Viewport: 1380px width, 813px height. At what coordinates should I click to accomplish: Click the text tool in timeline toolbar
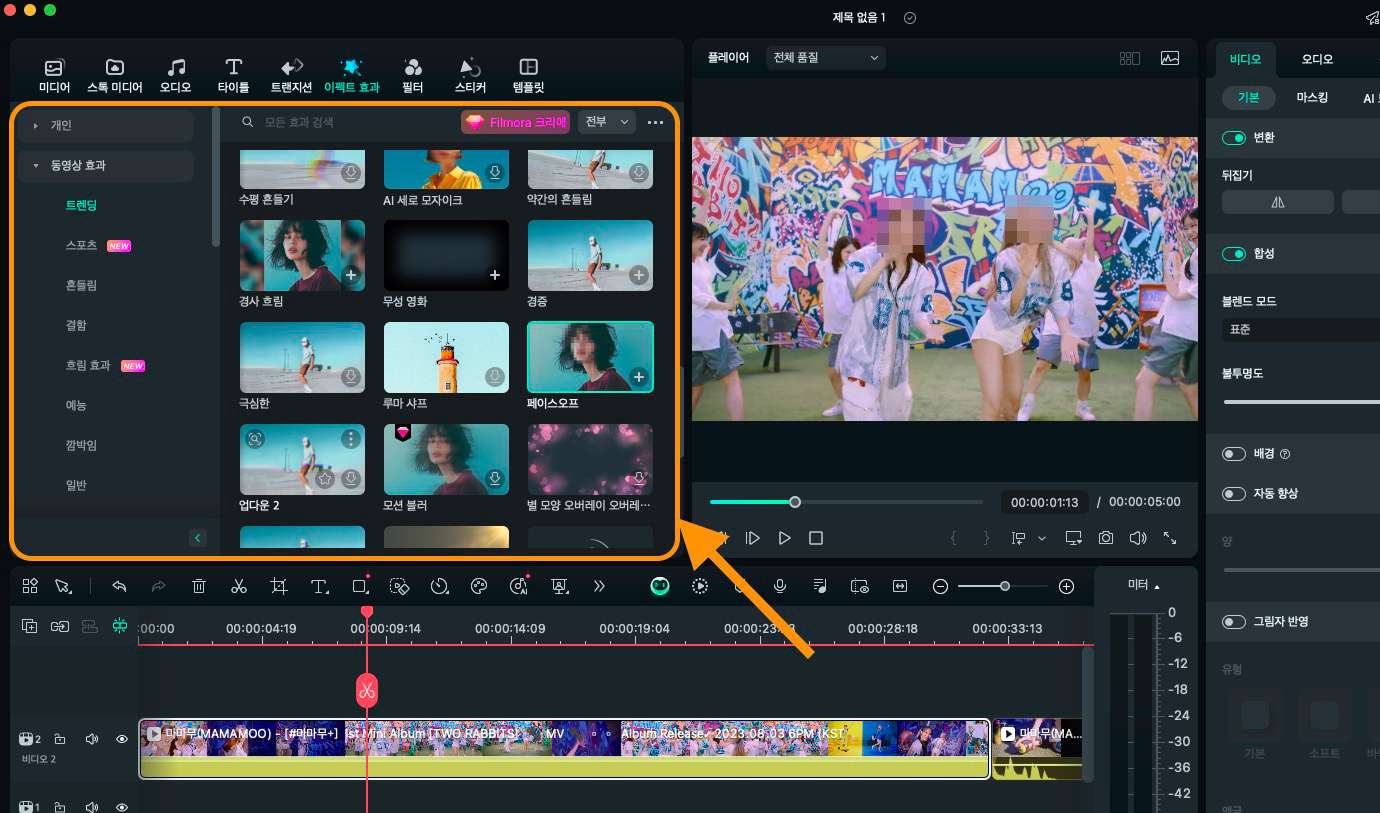pyautogui.click(x=319, y=586)
